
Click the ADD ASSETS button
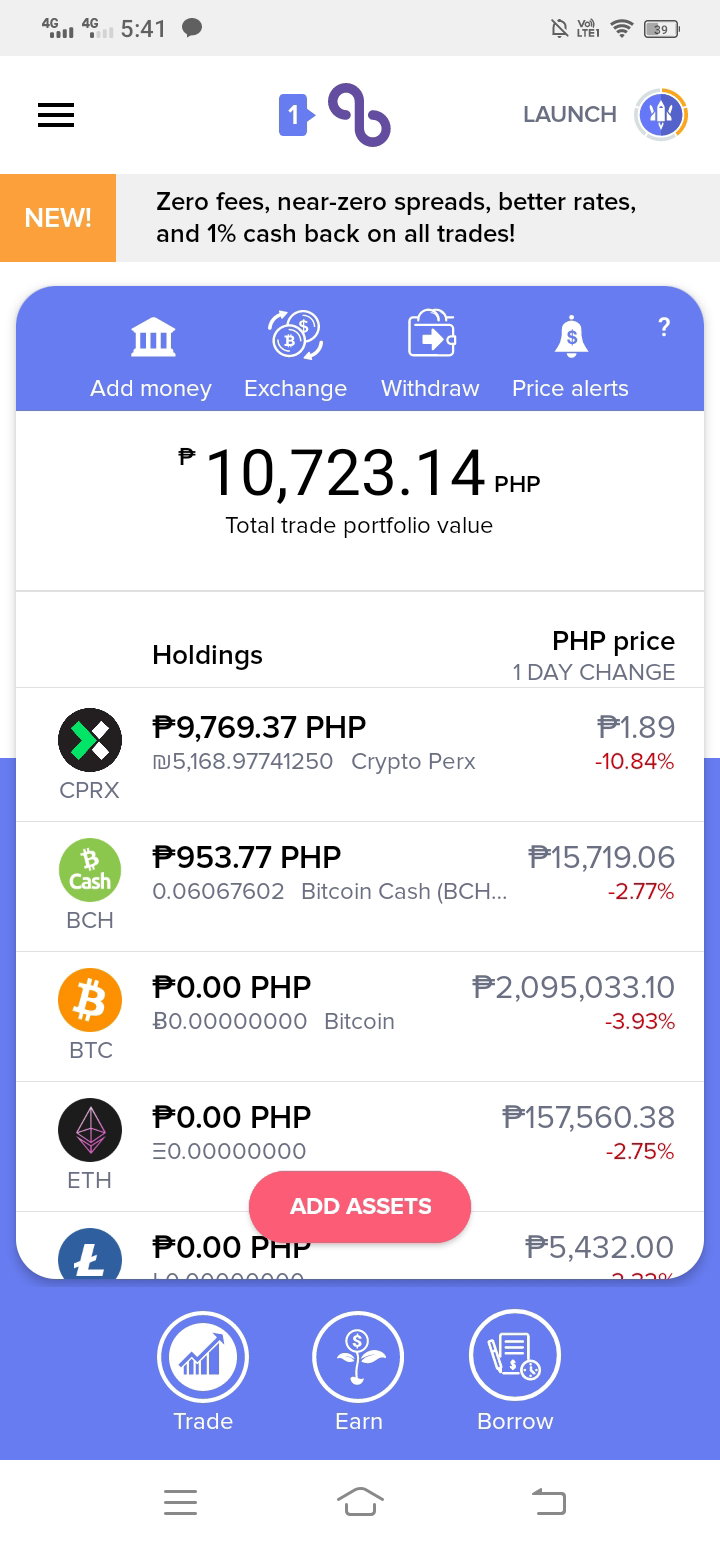click(x=360, y=1206)
